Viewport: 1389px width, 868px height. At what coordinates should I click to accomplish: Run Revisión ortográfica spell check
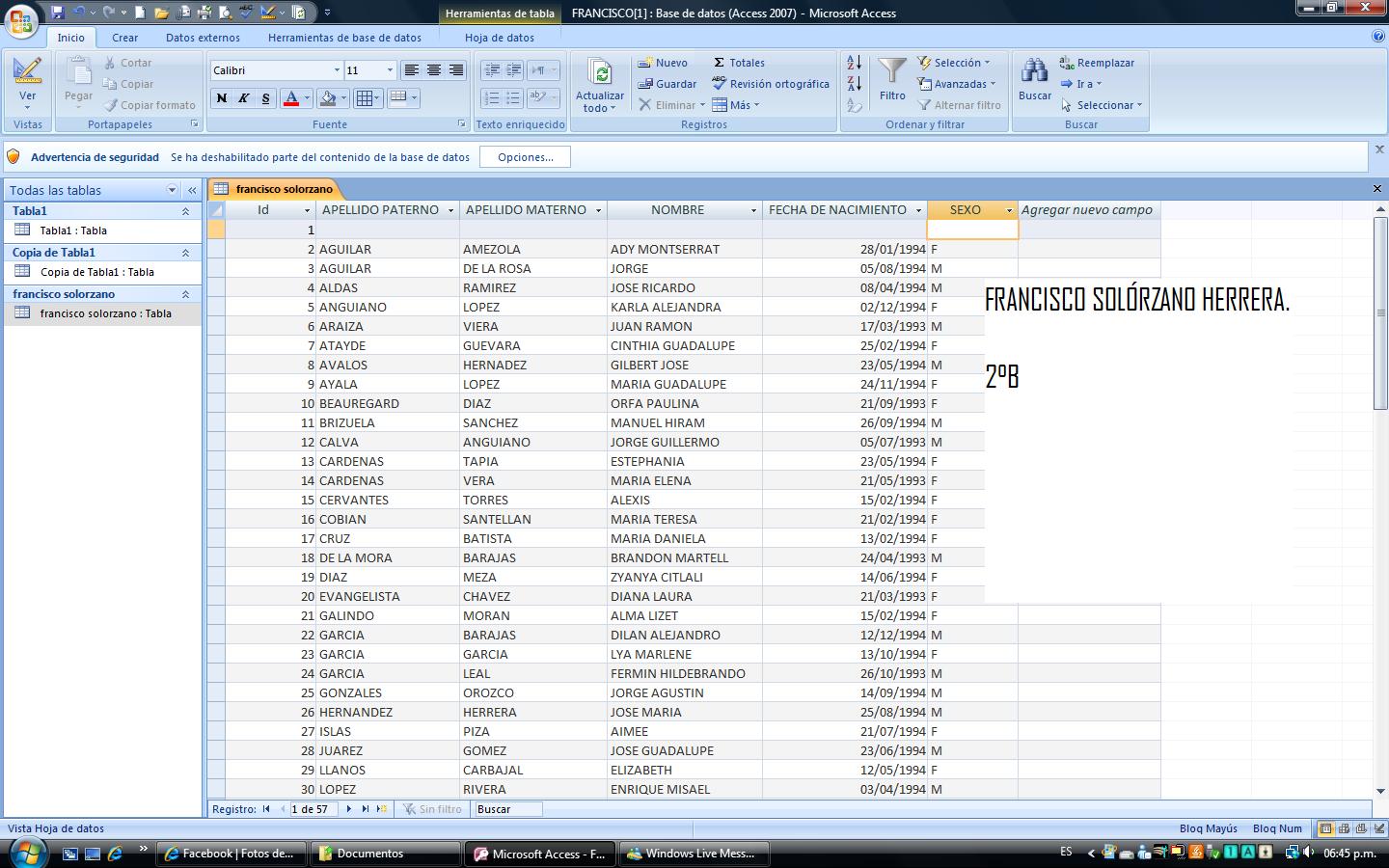(x=771, y=84)
